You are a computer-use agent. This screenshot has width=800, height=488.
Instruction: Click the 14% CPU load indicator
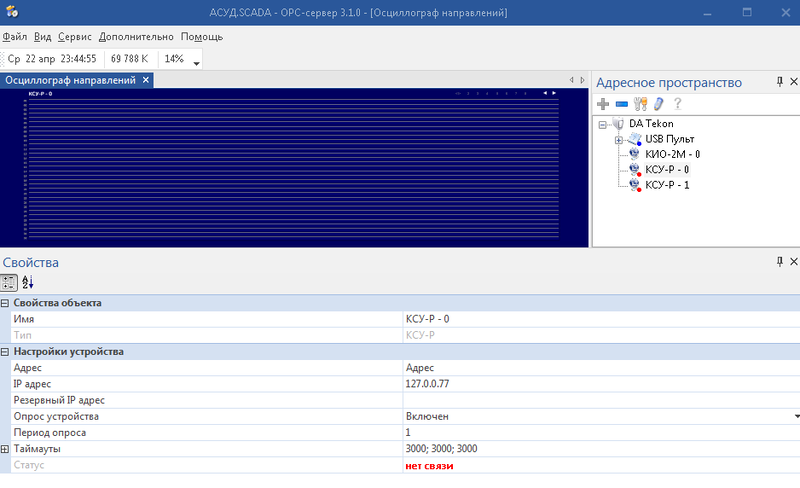click(x=174, y=59)
